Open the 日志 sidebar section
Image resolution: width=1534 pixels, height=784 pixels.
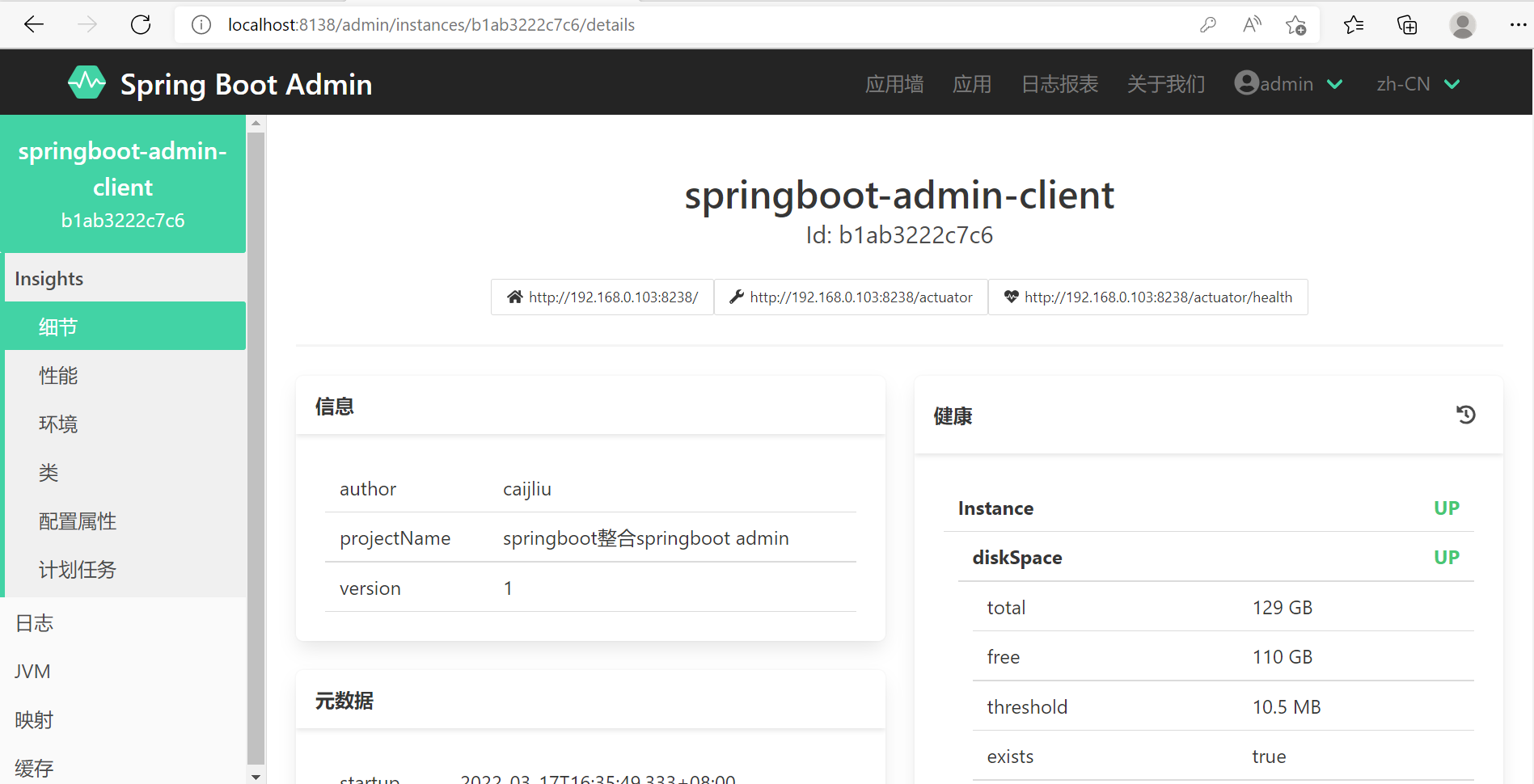coord(123,623)
